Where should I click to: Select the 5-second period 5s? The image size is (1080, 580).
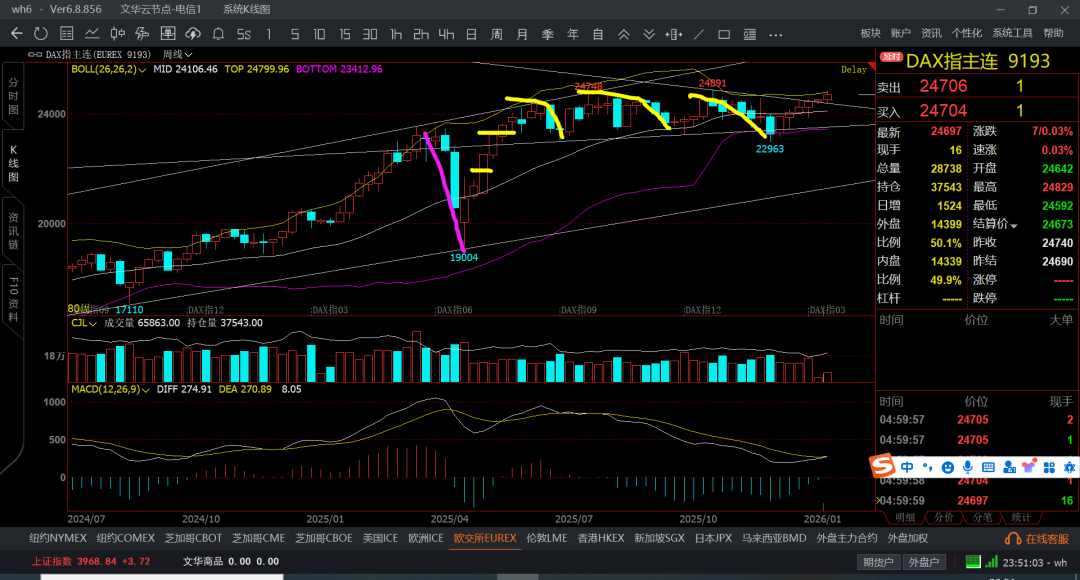click(244, 34)
